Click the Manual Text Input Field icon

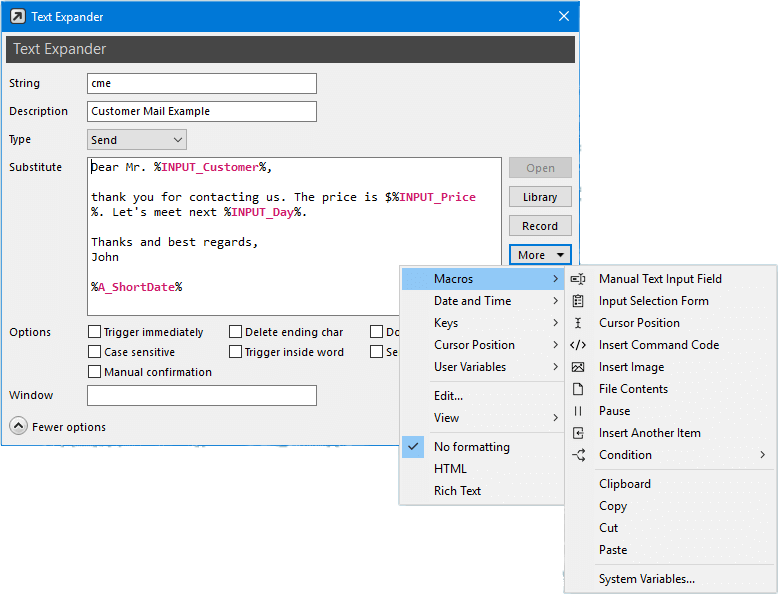[x=578, y=279]
